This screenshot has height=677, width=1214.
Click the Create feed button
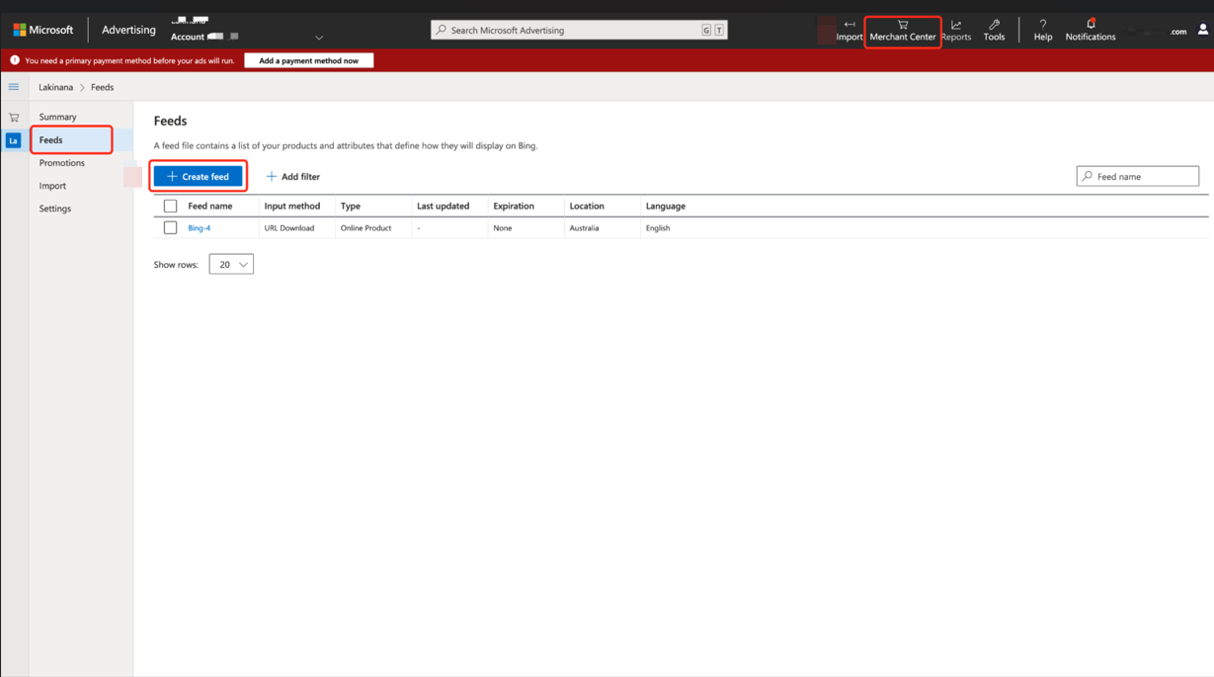pyautogui.click(x=198, y=177)
